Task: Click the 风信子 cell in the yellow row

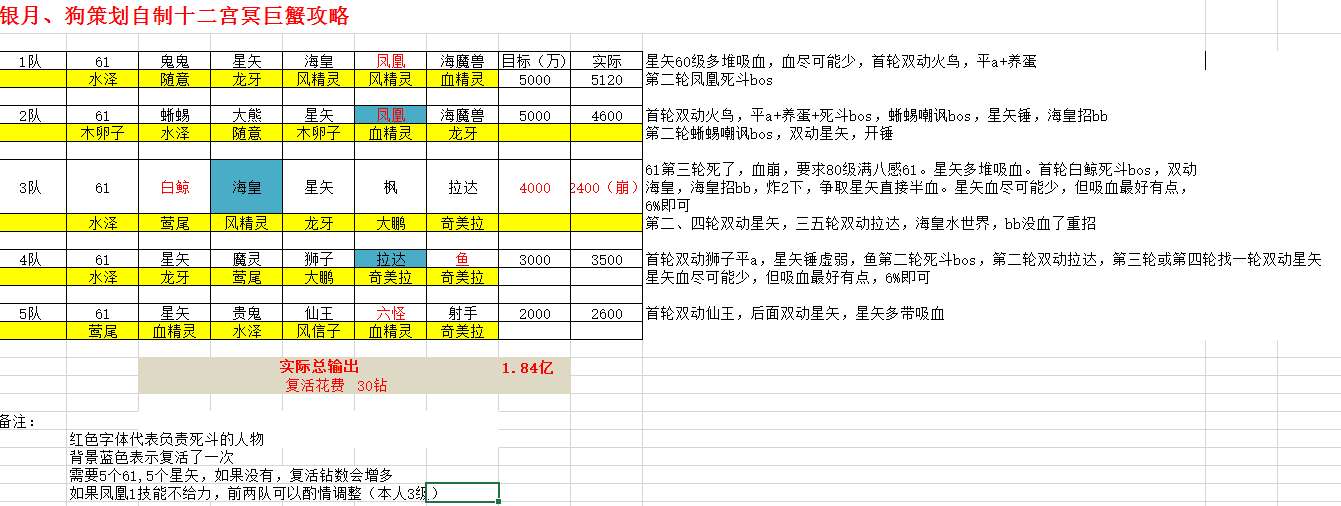Action: click(x=318, y=331)
